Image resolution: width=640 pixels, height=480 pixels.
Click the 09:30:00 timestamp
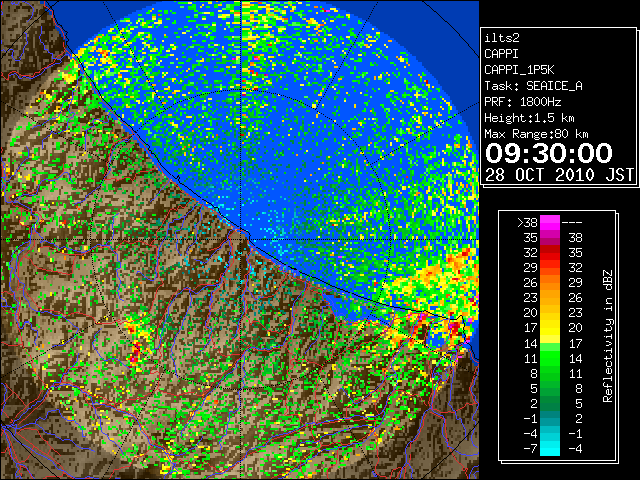(549, 153)
